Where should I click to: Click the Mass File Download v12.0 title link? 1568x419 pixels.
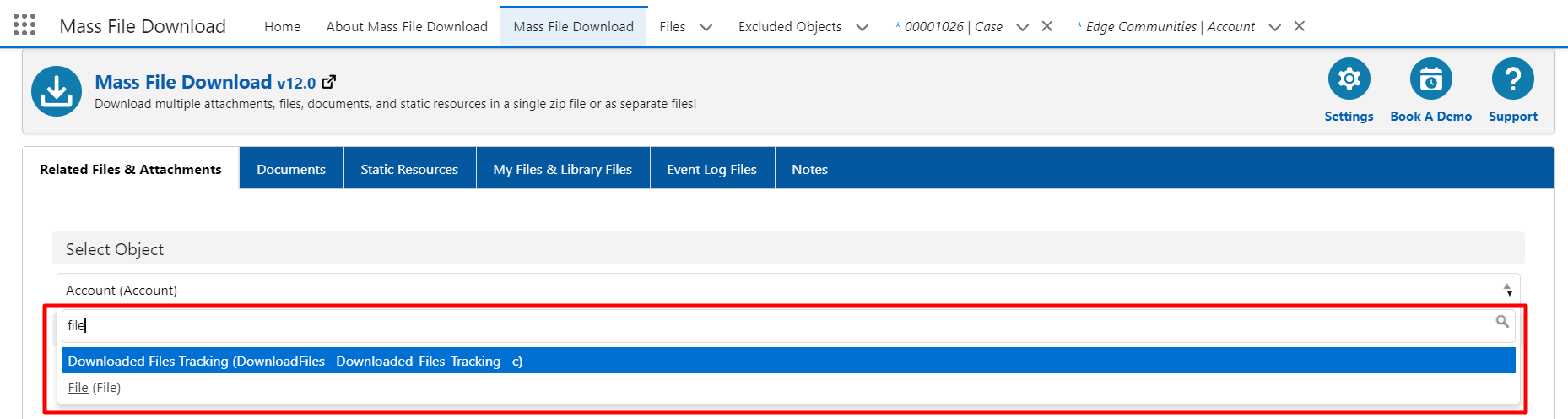(205, 82)
